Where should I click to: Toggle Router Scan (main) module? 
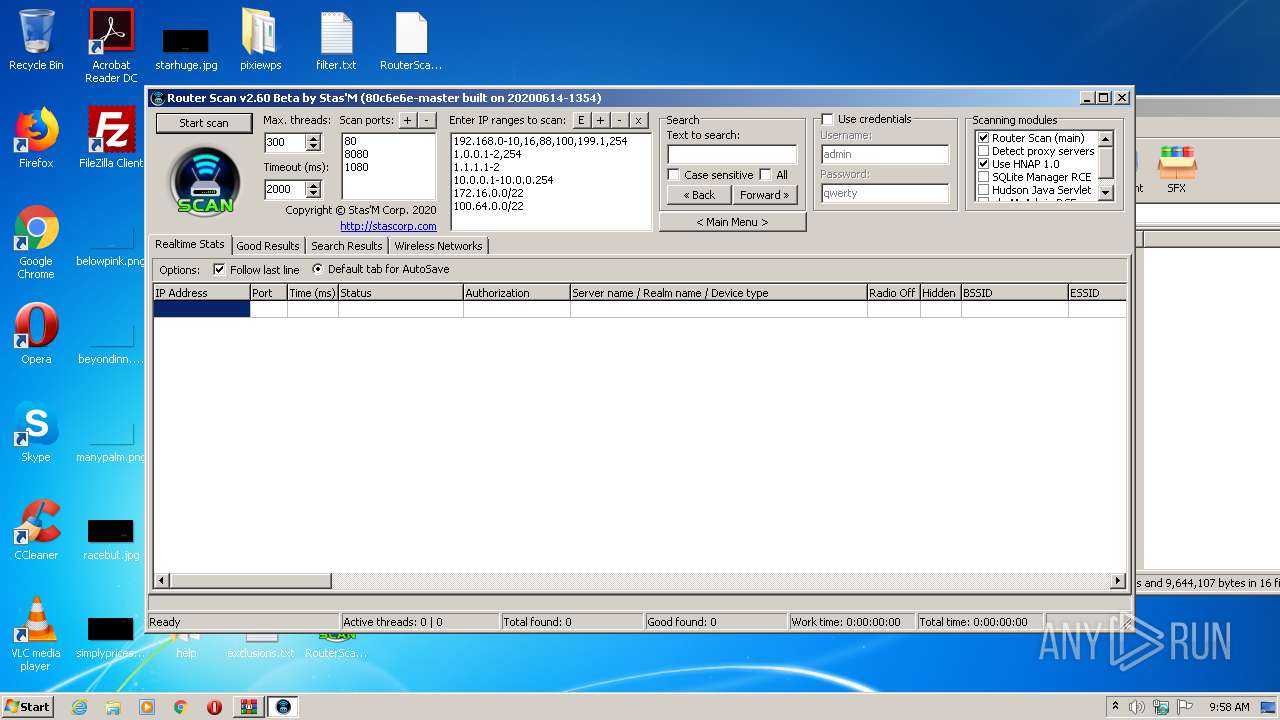click(983, 138)
